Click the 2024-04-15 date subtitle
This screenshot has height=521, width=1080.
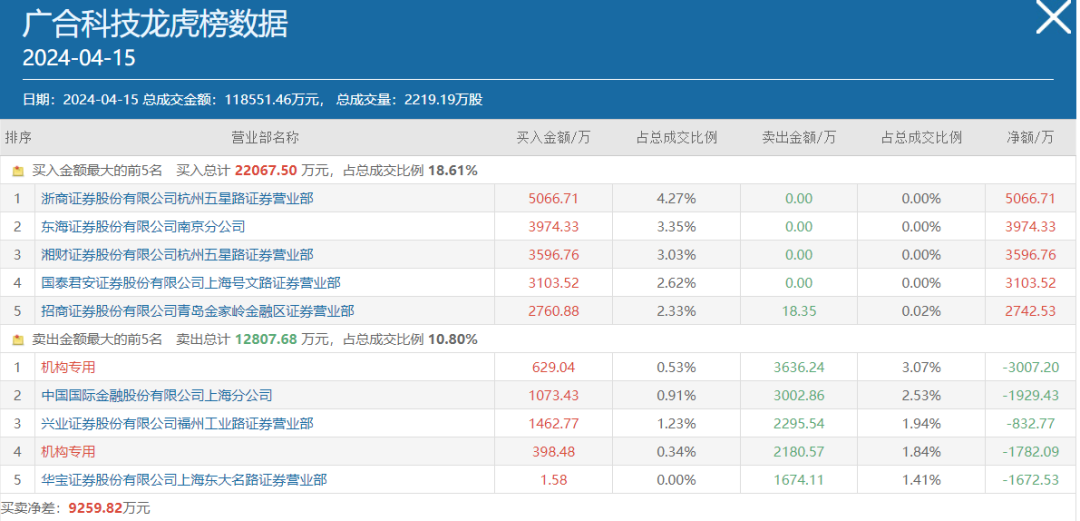(79, 58)
